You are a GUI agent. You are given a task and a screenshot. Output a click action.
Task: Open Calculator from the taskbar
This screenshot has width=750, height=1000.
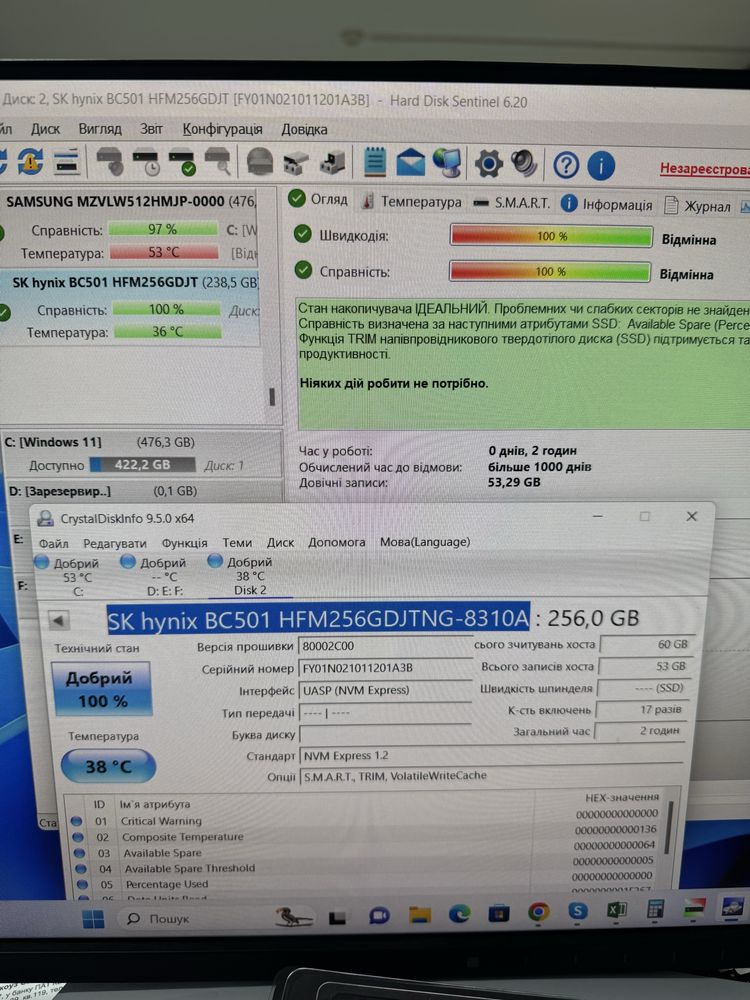(x=655, y=909)
